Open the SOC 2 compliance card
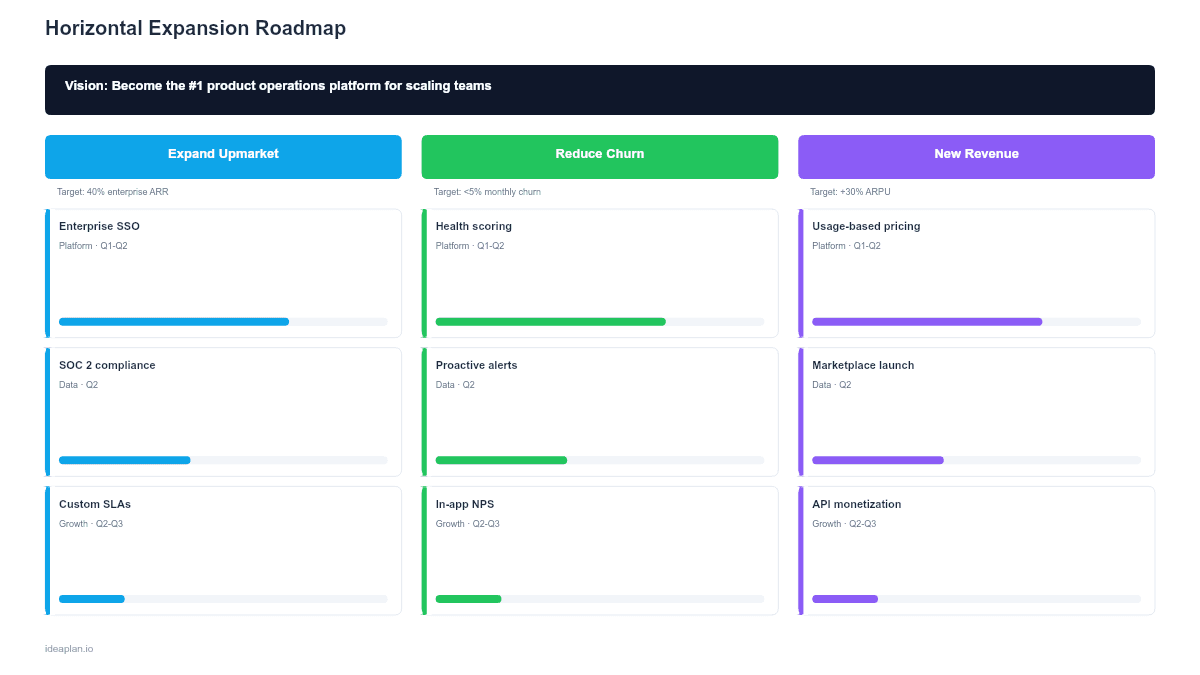The height and width of the screenshot is (675, 1200). click(223, 411)
